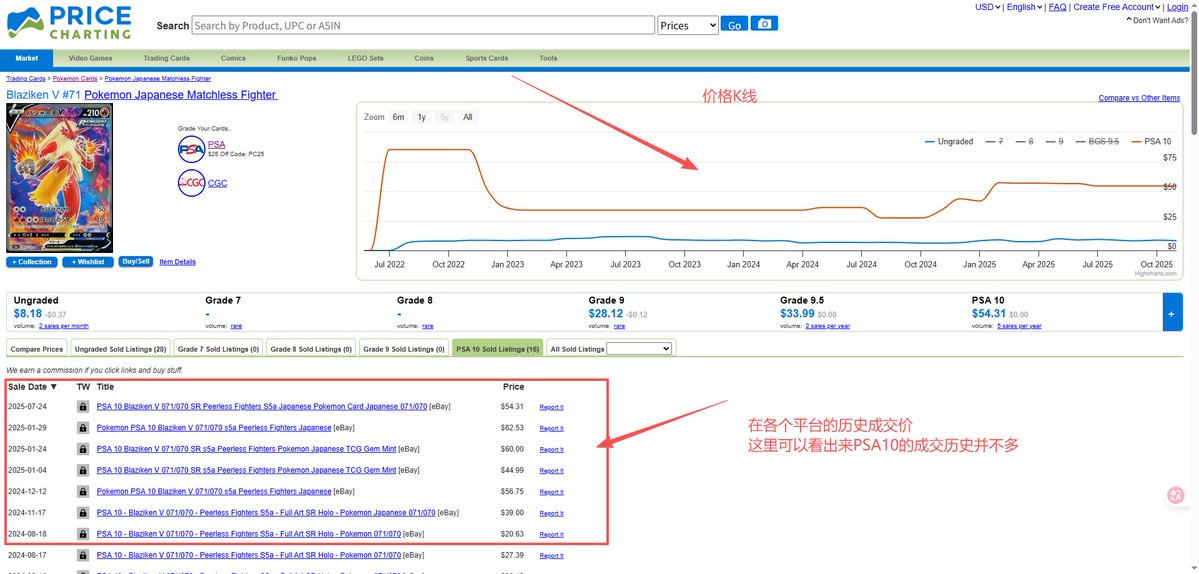The height and width of the screenshot is (574, 1199).
Task: Click the + Collection button
Action: (x=32, y=261)
